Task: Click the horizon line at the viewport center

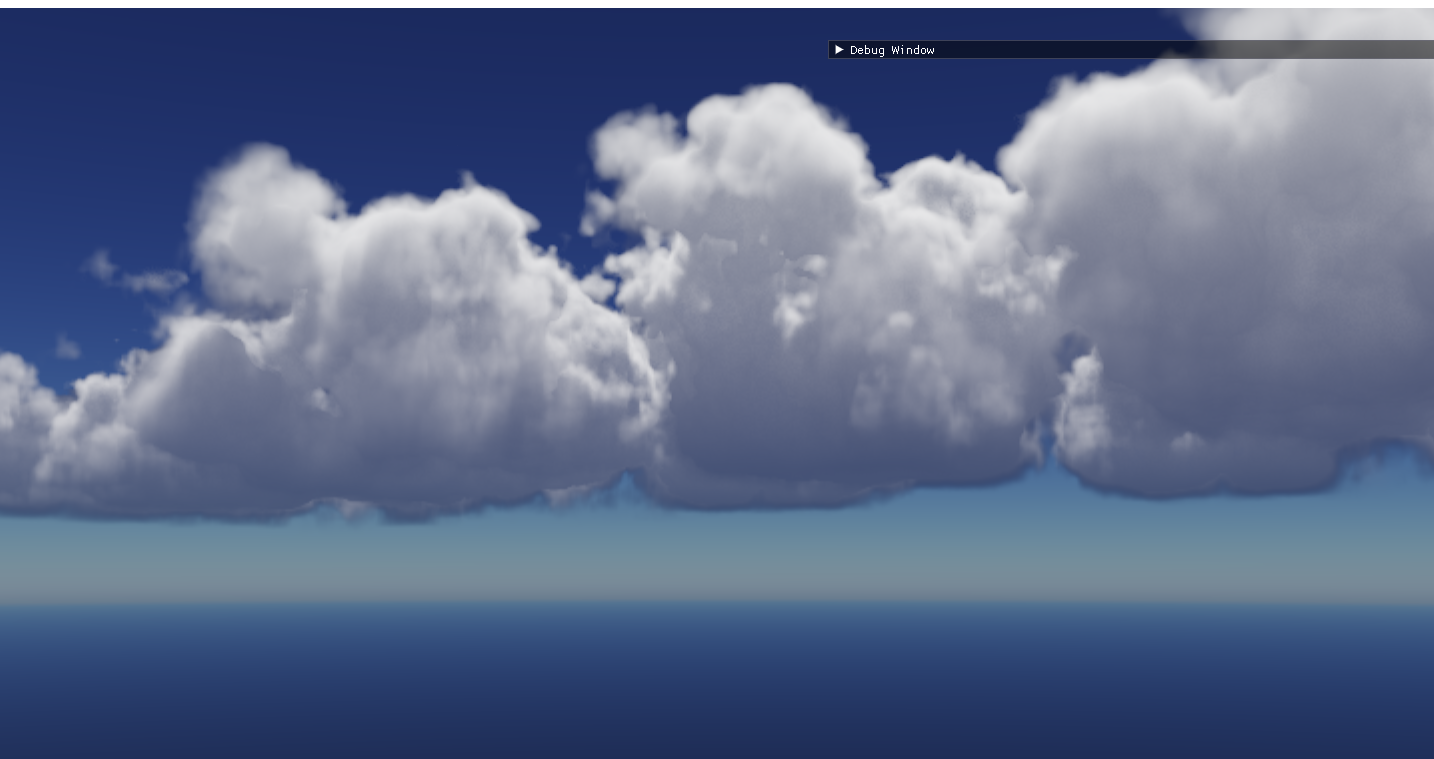Action: [x=717, y=601]
